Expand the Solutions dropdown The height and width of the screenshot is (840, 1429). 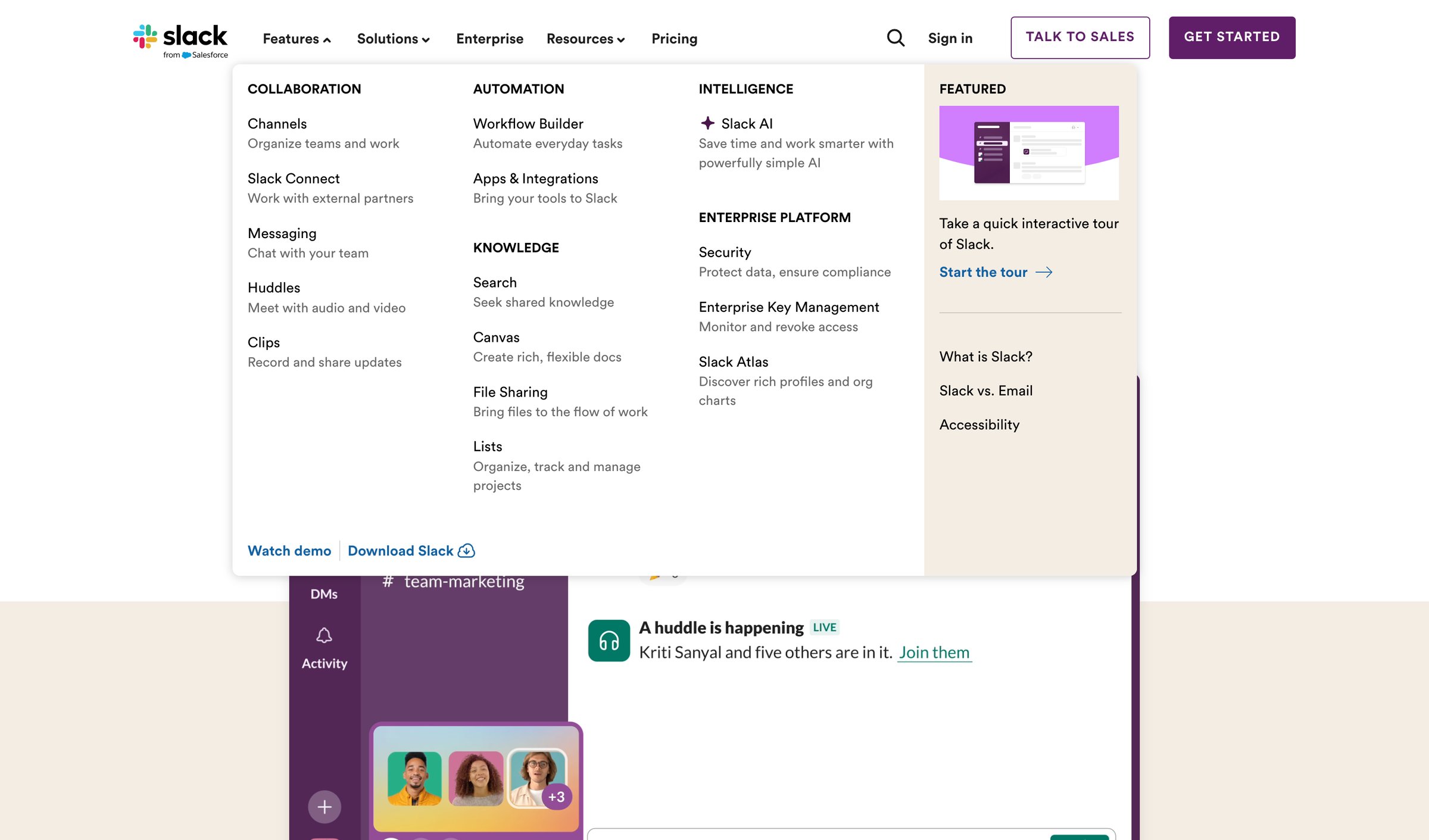click(x=393, y=39)
